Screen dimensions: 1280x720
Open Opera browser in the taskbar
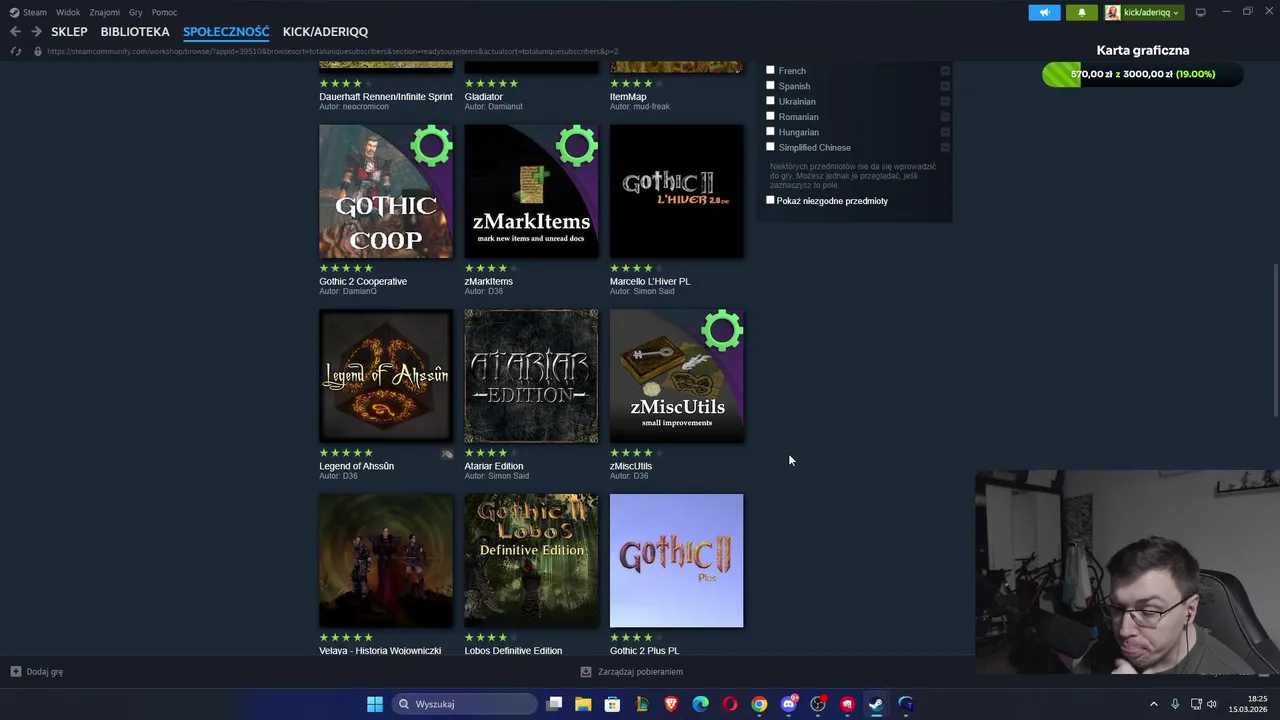(730, 704)
